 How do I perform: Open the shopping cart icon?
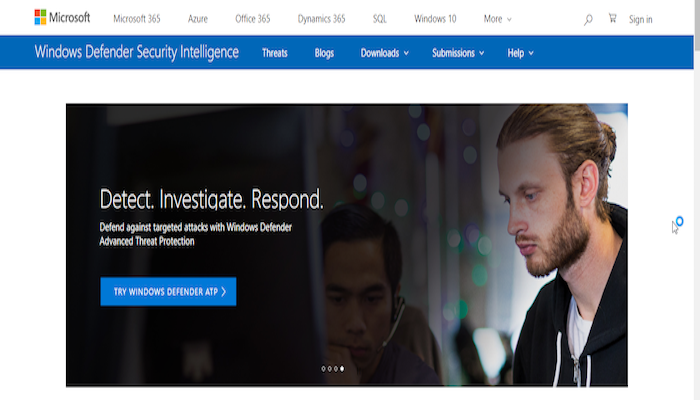coord(612,18)
